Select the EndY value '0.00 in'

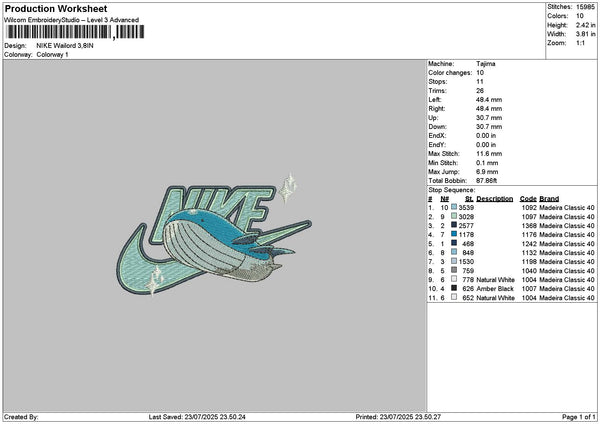click(486, 145)
